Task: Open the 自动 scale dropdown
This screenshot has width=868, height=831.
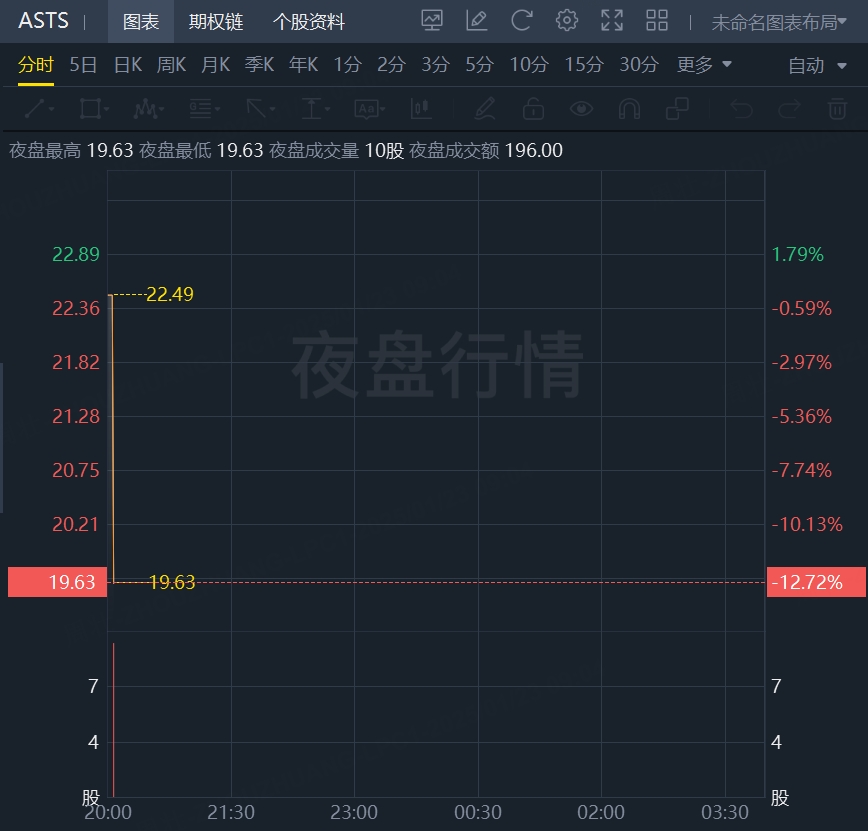Action: 817,65
